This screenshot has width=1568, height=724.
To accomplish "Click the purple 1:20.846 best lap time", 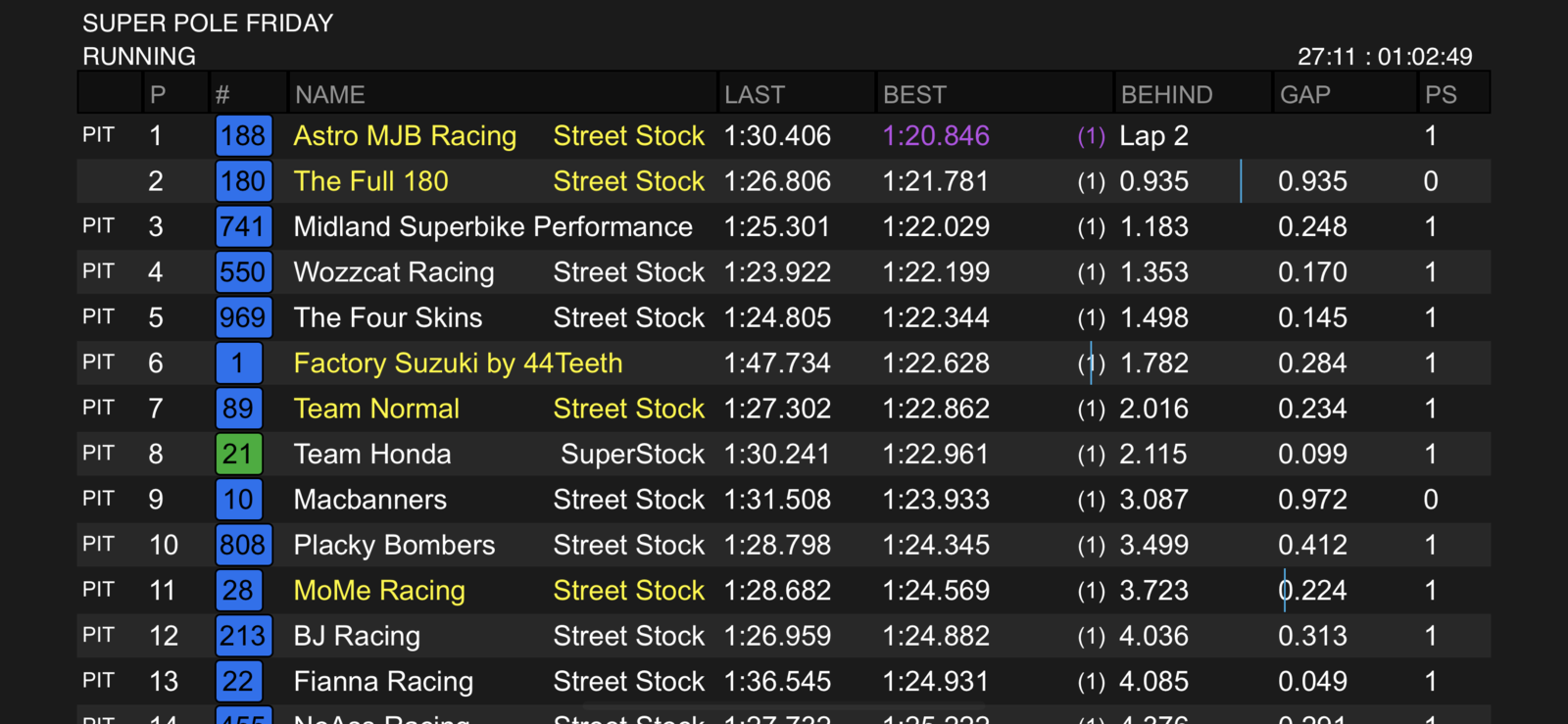I will point(936,136).
